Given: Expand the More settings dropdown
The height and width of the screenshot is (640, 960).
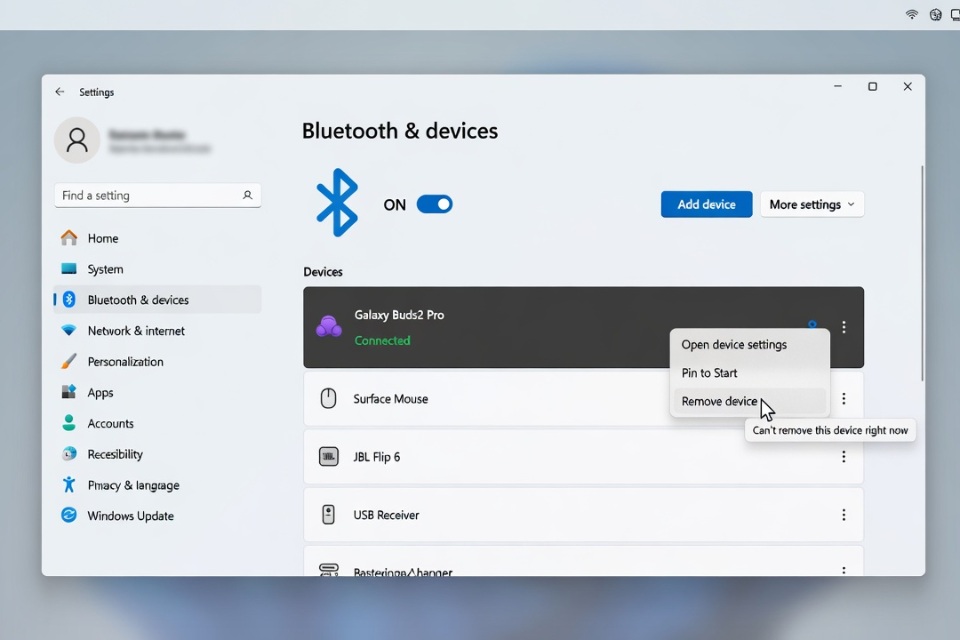Looking at the screenshot, I should tap(812, 205).
